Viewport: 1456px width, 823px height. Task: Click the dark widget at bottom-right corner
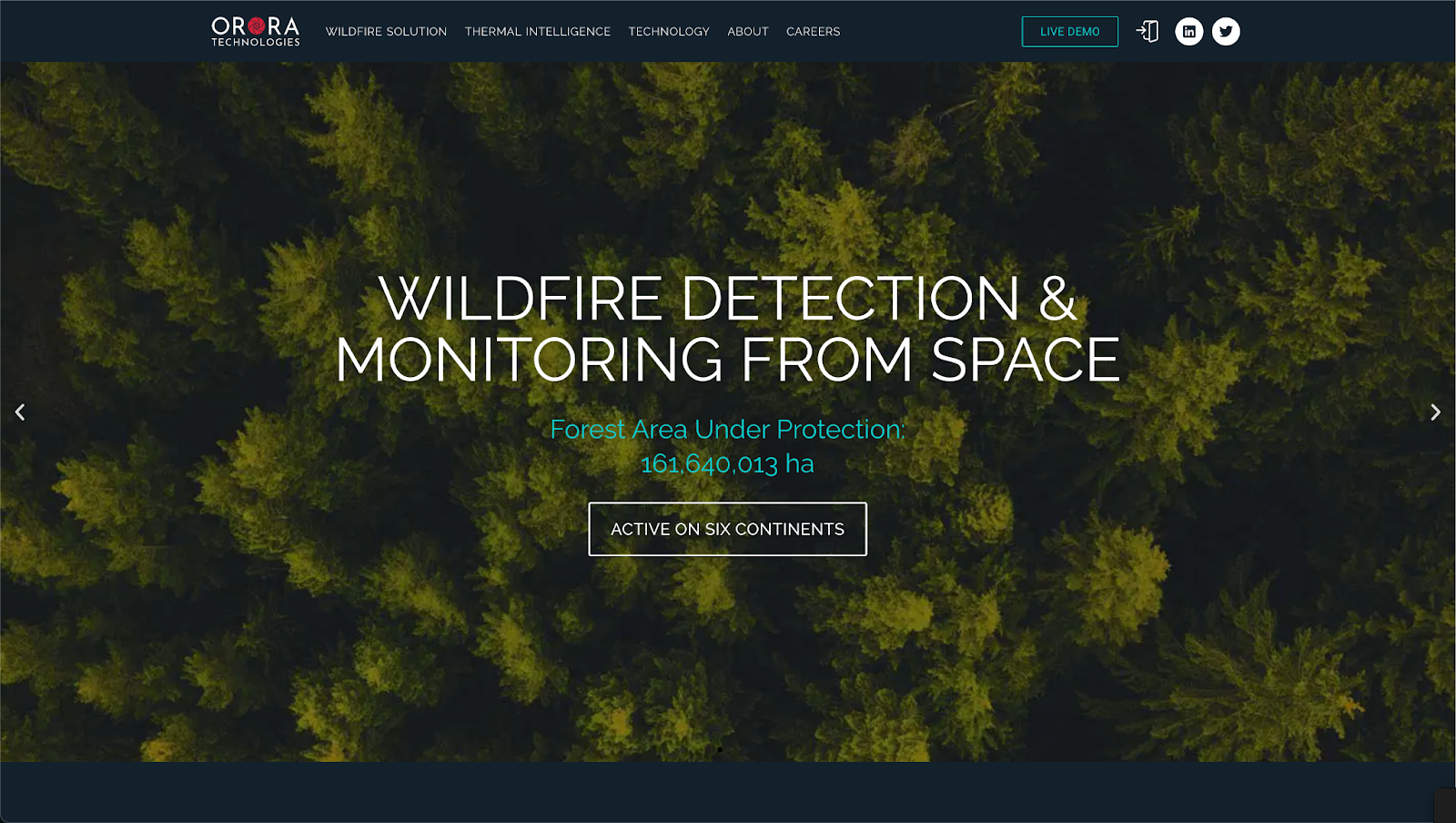1445,807
